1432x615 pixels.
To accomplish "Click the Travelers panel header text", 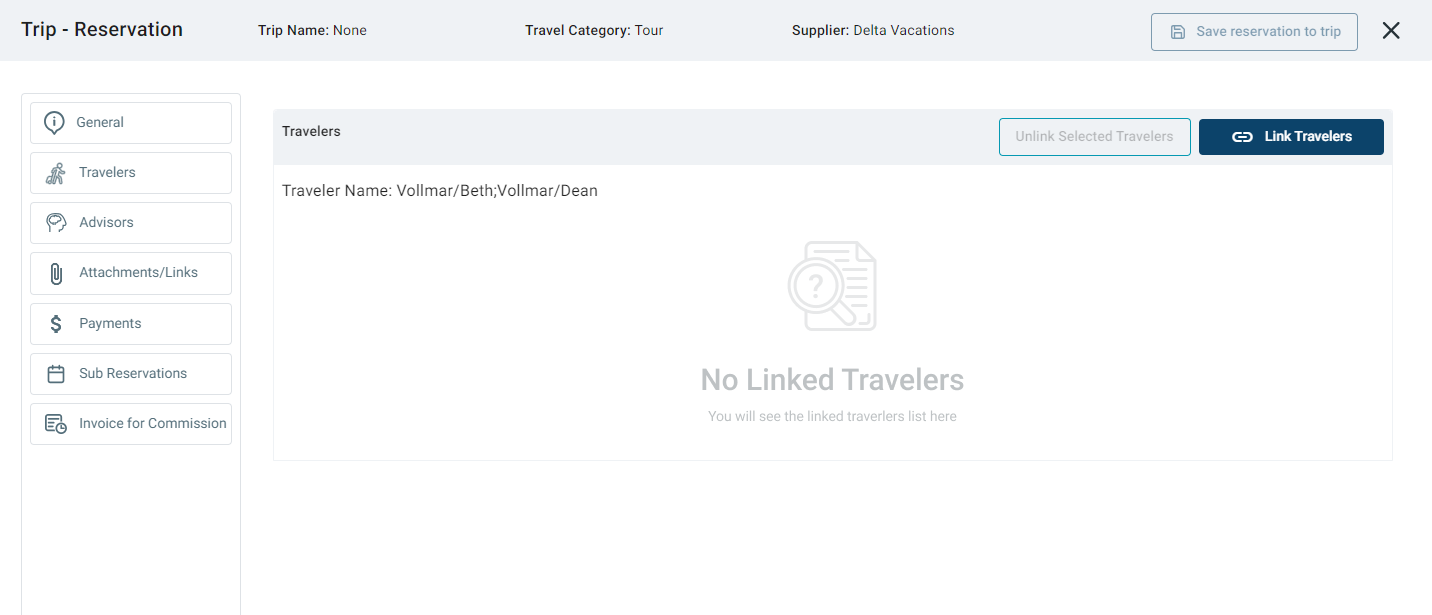I will (x=311, y=132).
